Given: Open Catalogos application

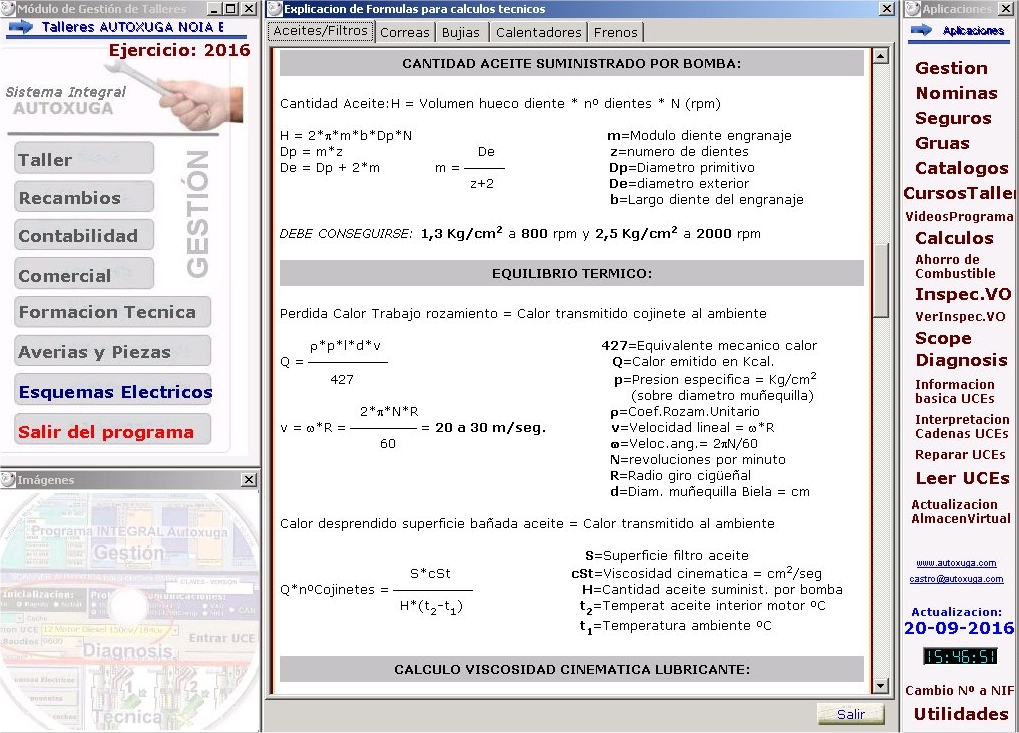Looking at the screenshot, I should tap(961, 168).
